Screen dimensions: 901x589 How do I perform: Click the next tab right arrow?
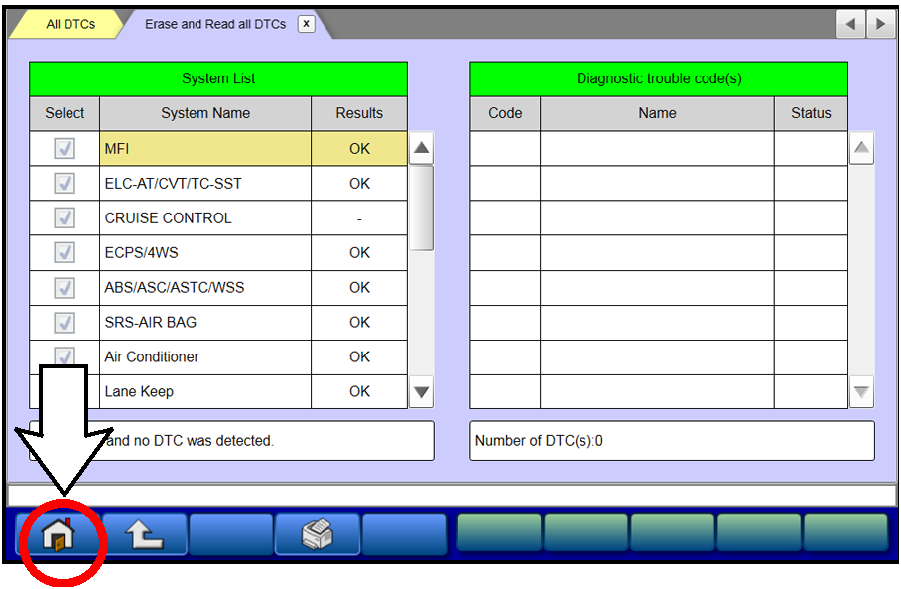point(880,25)
